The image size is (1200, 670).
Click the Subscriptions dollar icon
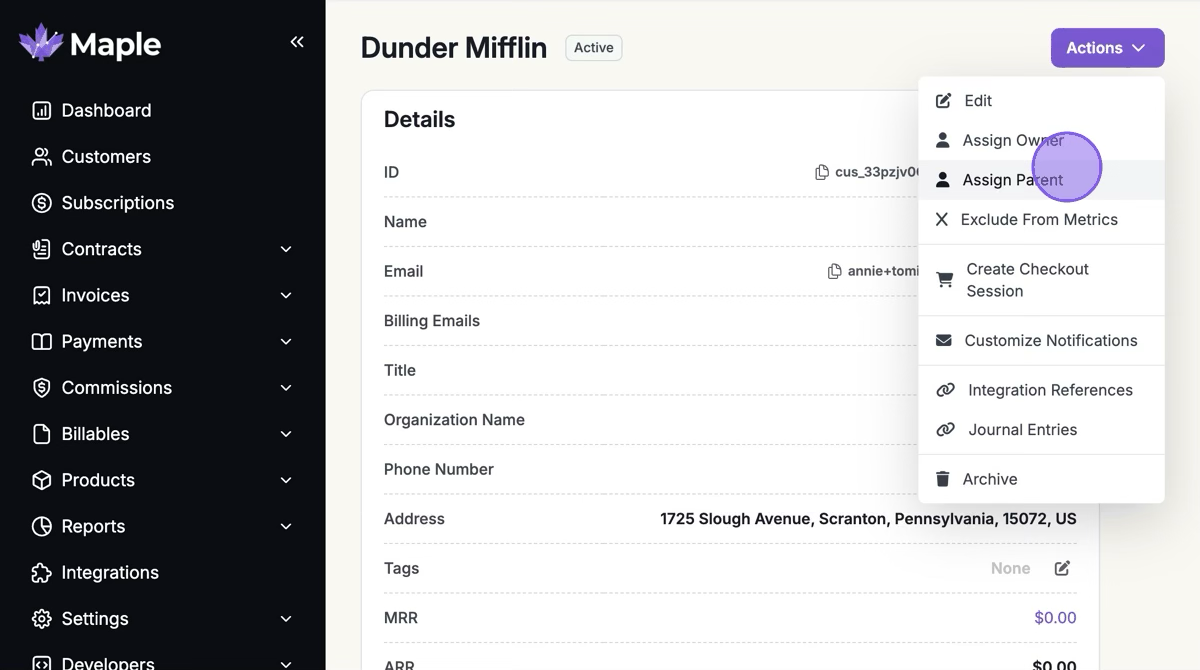pyautogui.click(x=41, y=203)
